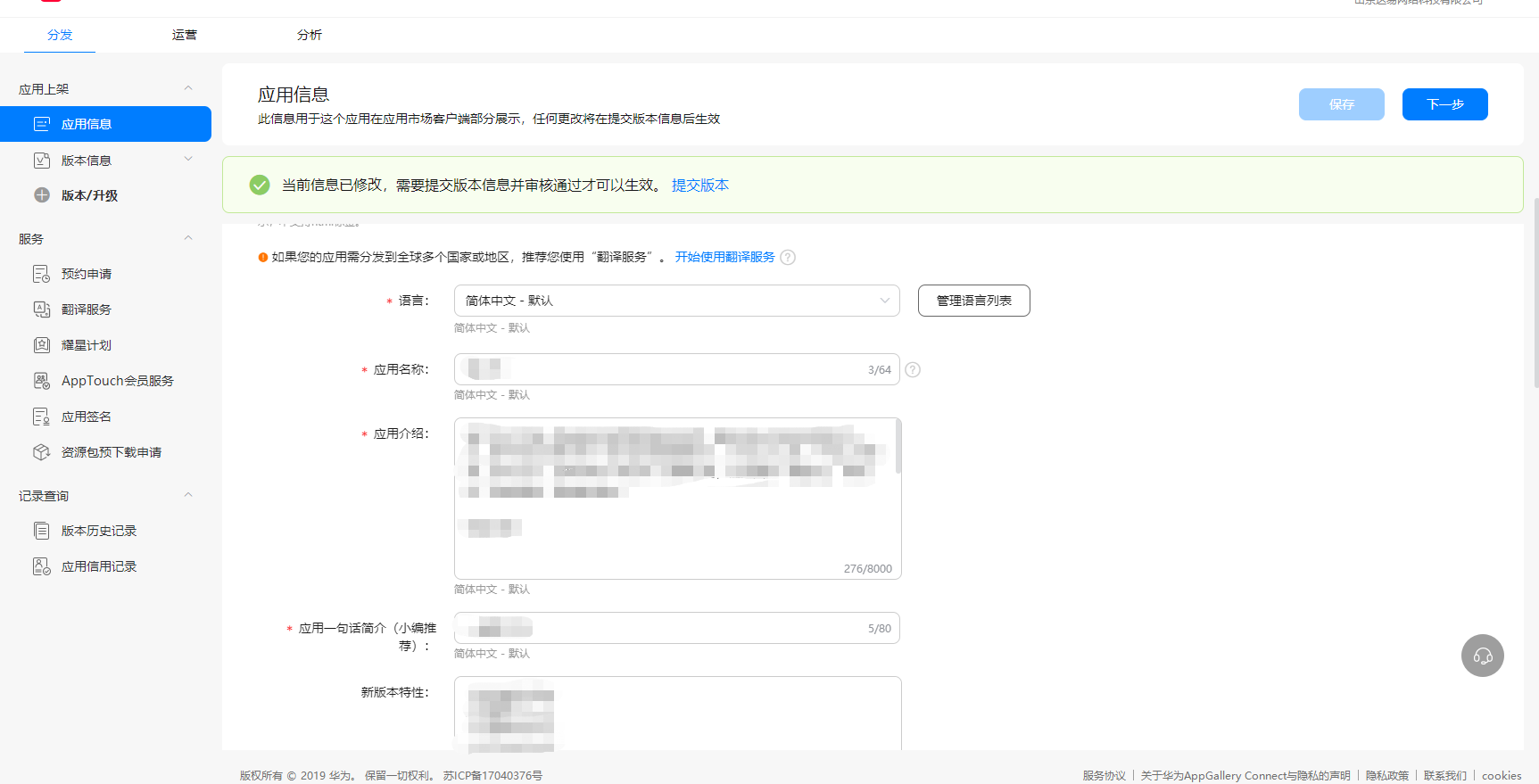Screen dimensions: 1539x784
Task: Focus the 应用一句话简介 input field
Action: point(677,628)
